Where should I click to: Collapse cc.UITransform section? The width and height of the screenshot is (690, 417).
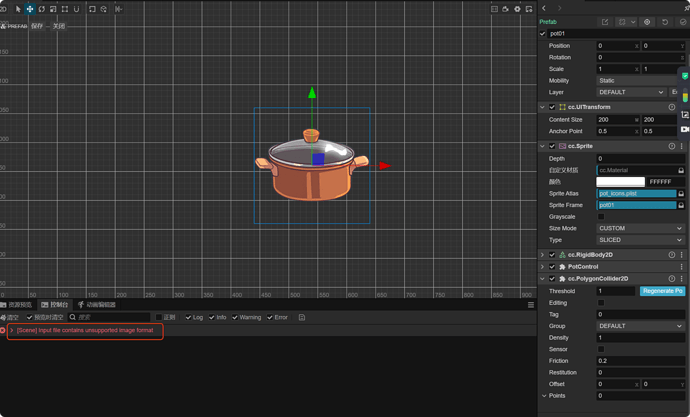(x=543, y=107)
